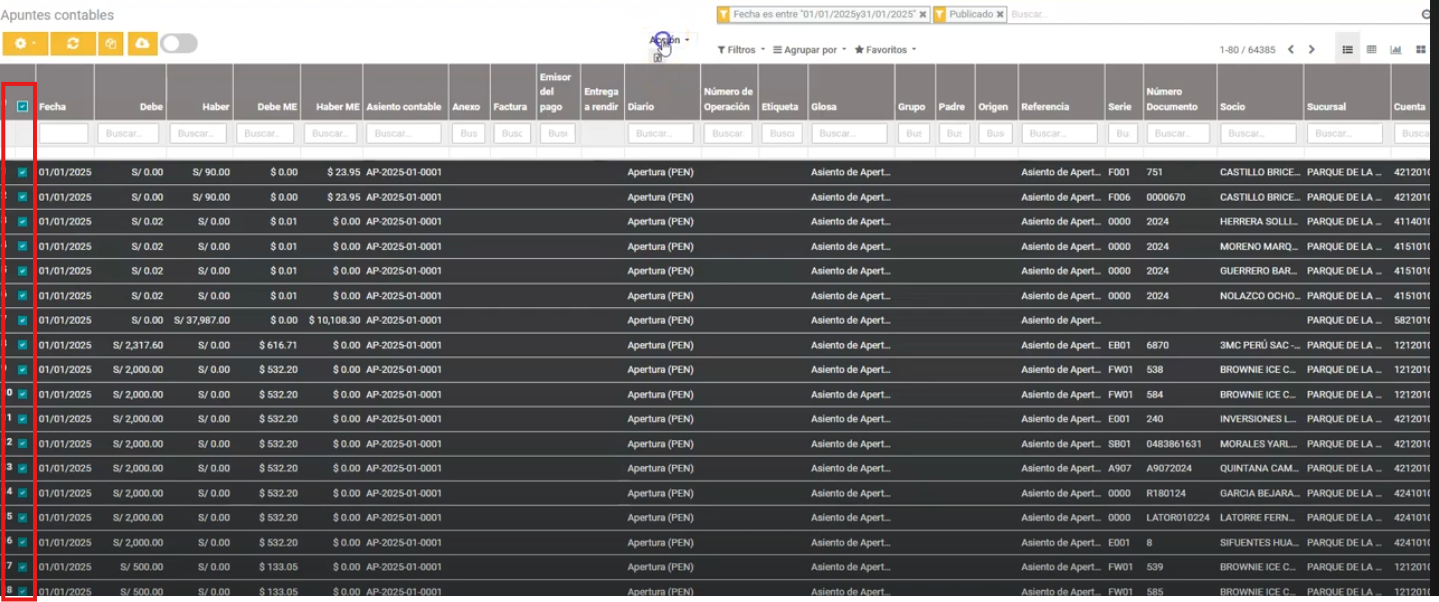The width and height of the screenshot is (1439, 602).
Task: Toggle the switch beside the yellow buttons
Action: point(179,44)
